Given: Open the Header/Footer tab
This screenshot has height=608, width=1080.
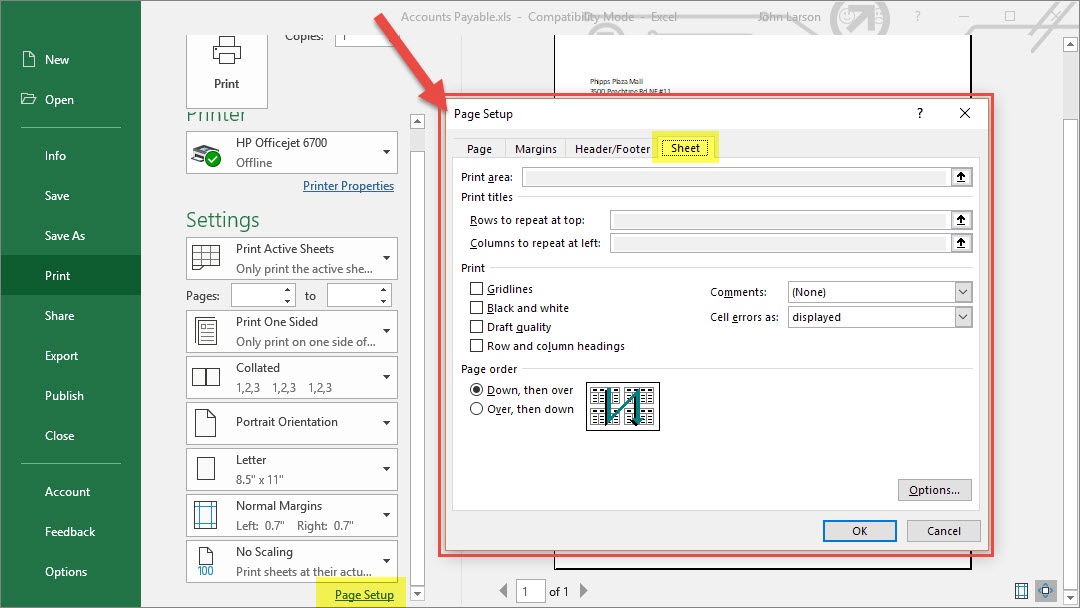Looking at the screenshot, I should [612, 149].
